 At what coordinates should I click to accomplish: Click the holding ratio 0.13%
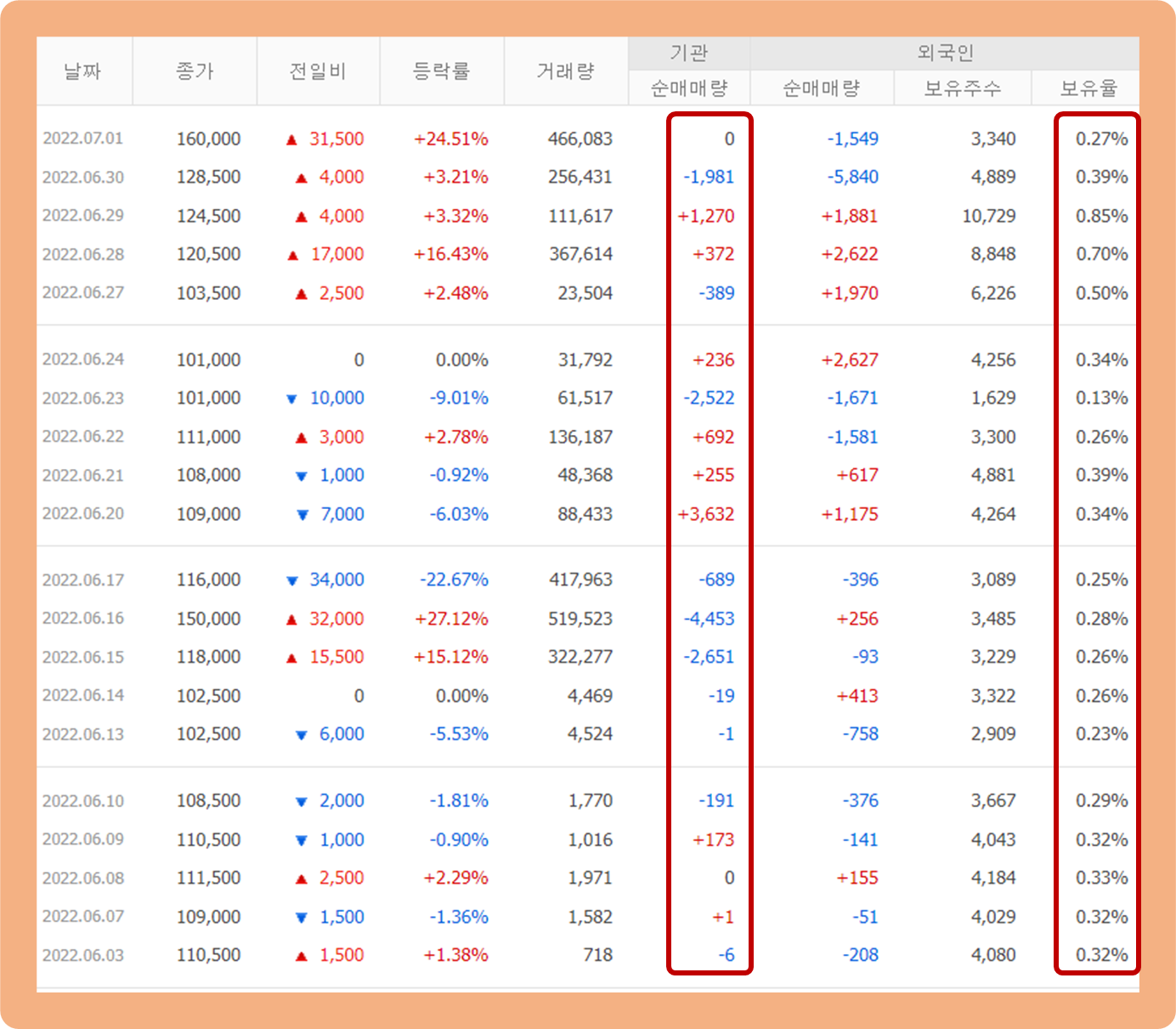tap(1102, 398)
